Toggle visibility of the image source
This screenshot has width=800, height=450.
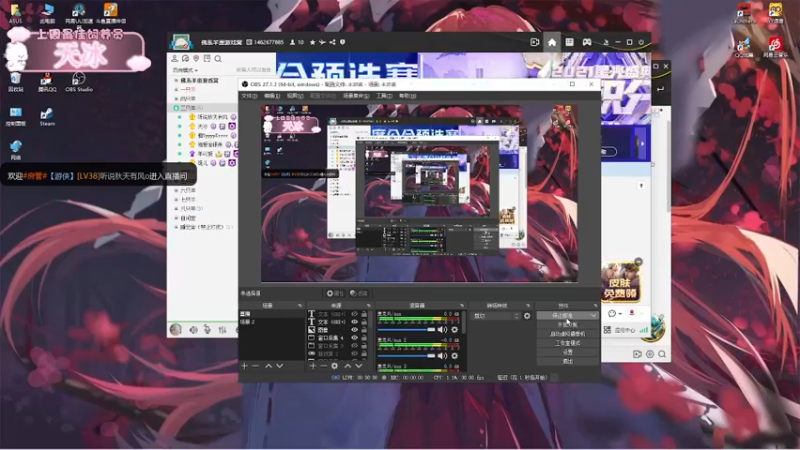355,330
